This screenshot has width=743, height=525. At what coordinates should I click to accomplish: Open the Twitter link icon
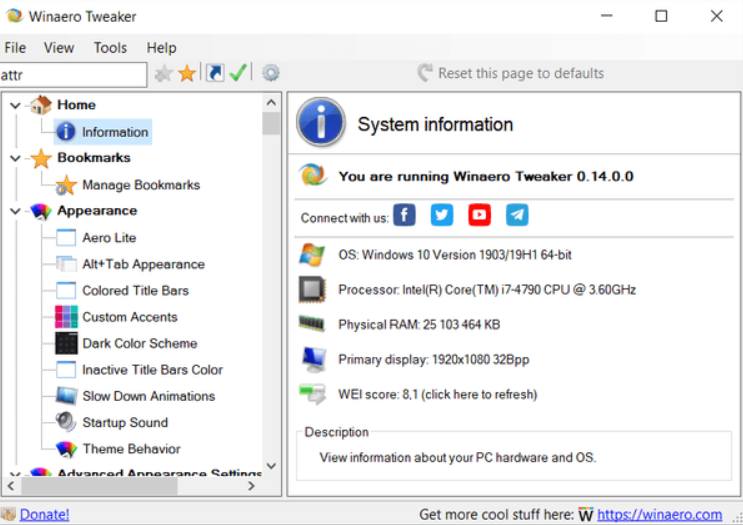[442, 215]
